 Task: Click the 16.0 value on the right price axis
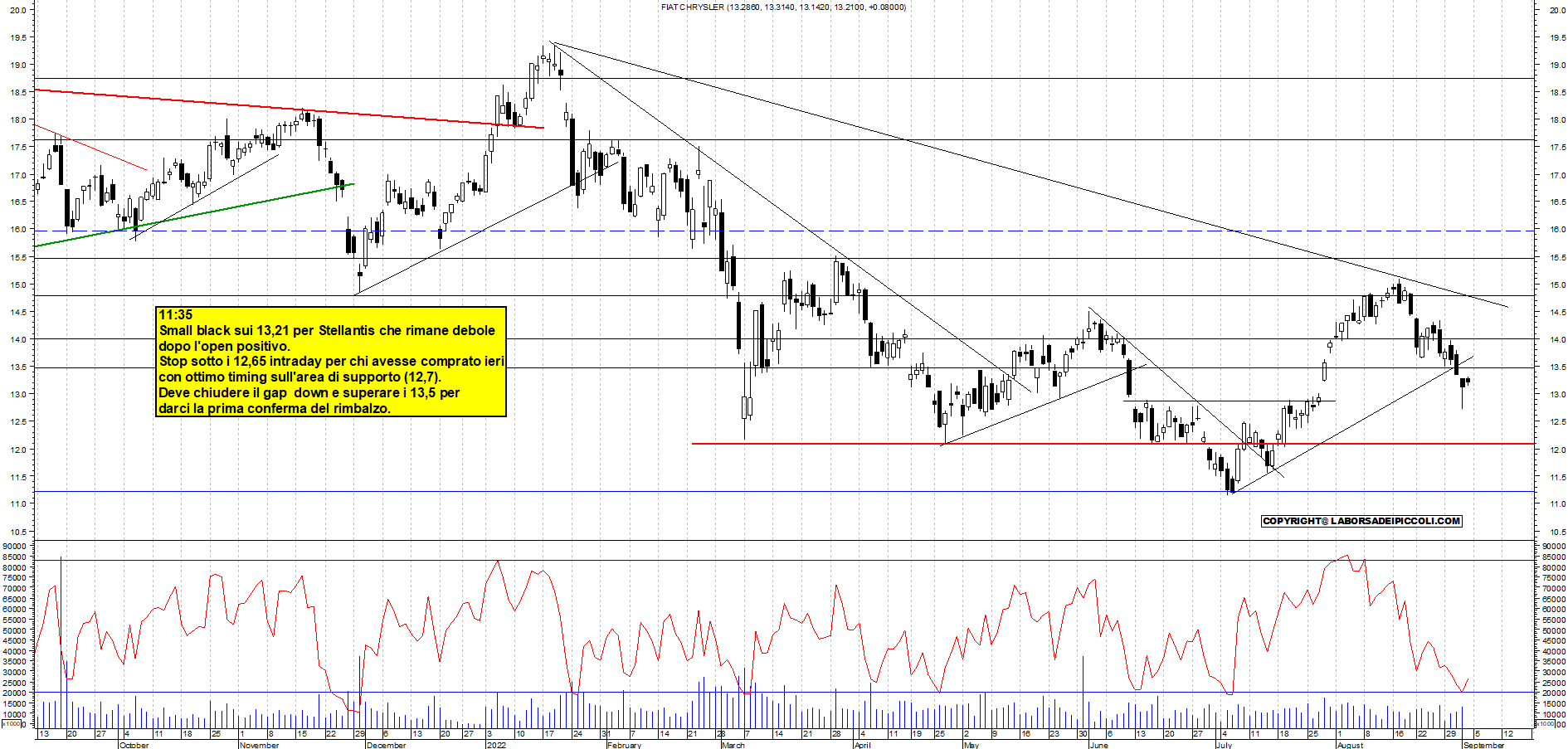pyautogui.click(x=1557, y=230)
